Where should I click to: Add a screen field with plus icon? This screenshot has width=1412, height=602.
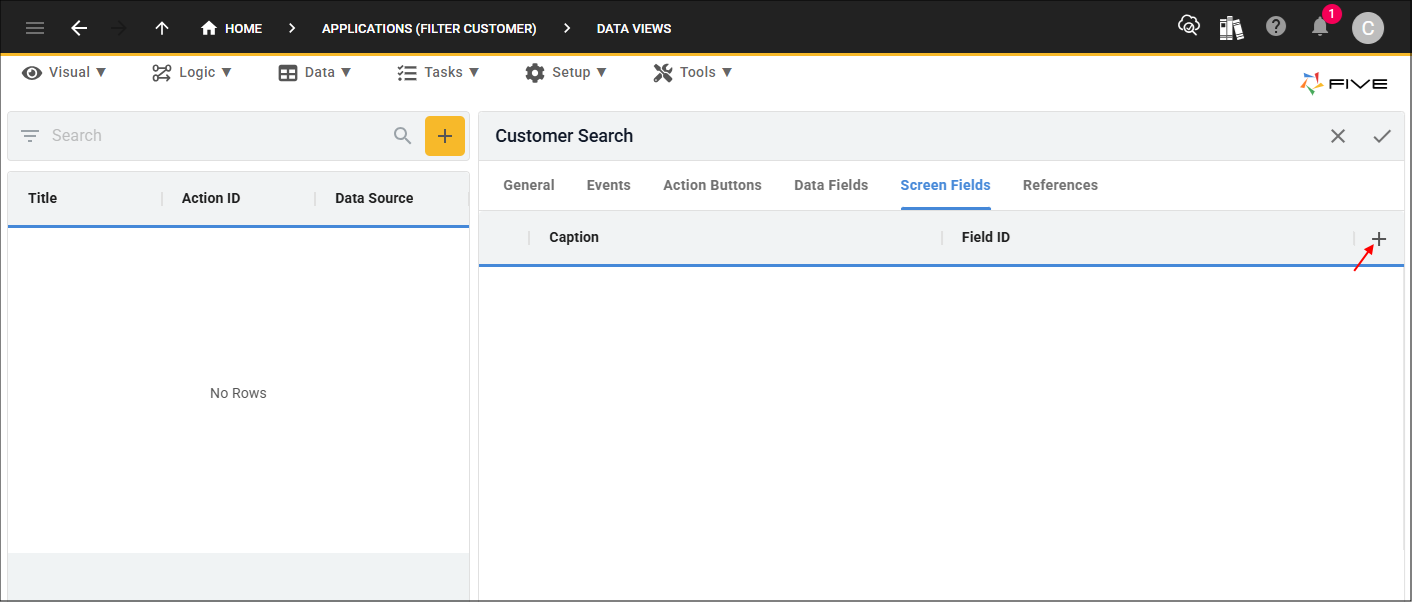pos(1380,239)
